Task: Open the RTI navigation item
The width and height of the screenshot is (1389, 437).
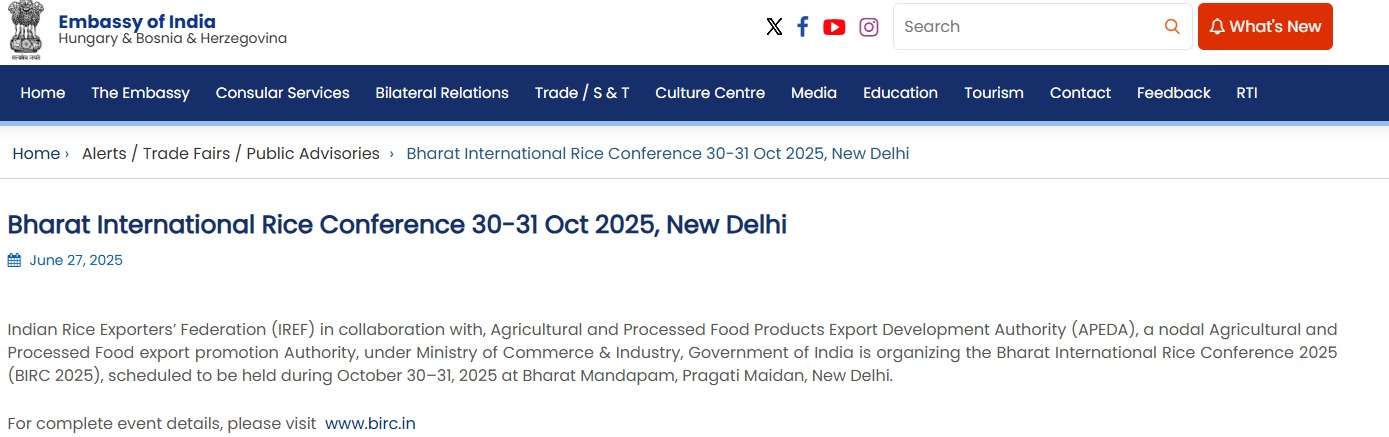Action: (1247, 93)
